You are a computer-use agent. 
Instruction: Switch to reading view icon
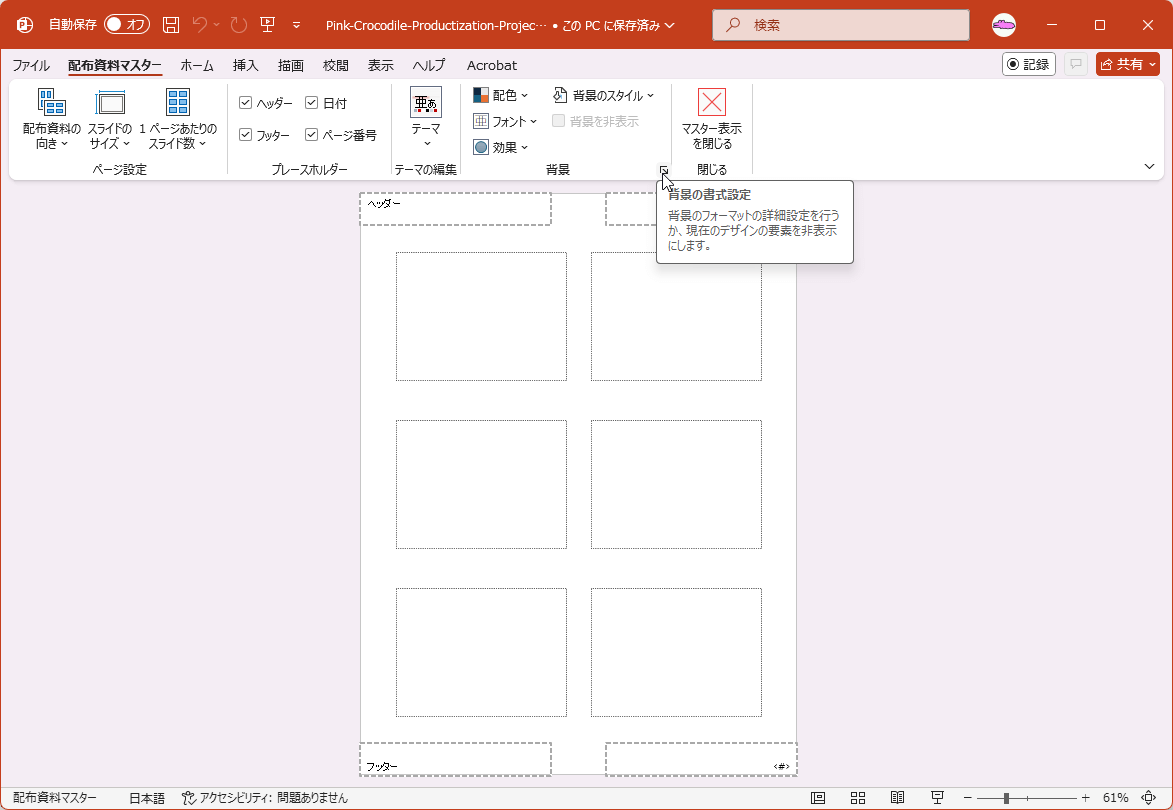(897, 798)
